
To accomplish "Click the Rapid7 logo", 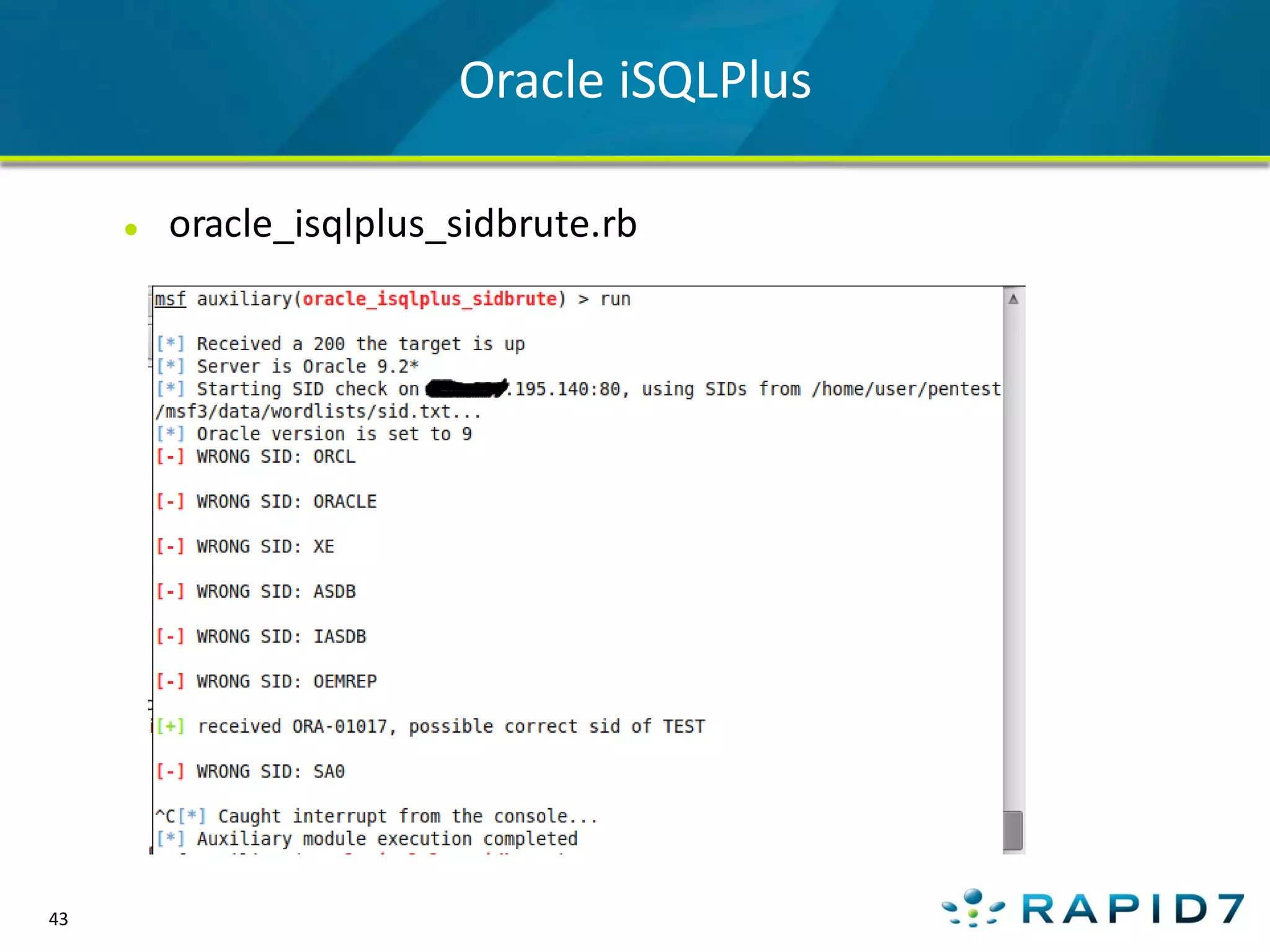I will coord(1092,909).
